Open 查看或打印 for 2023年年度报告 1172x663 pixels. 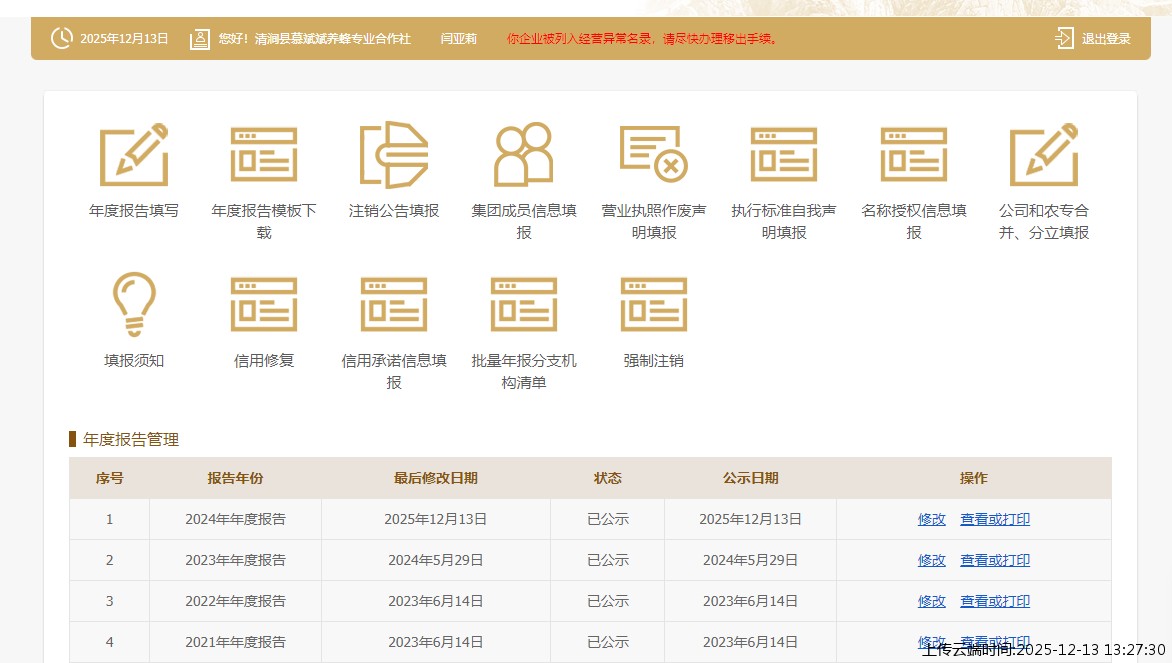(995, 560)
